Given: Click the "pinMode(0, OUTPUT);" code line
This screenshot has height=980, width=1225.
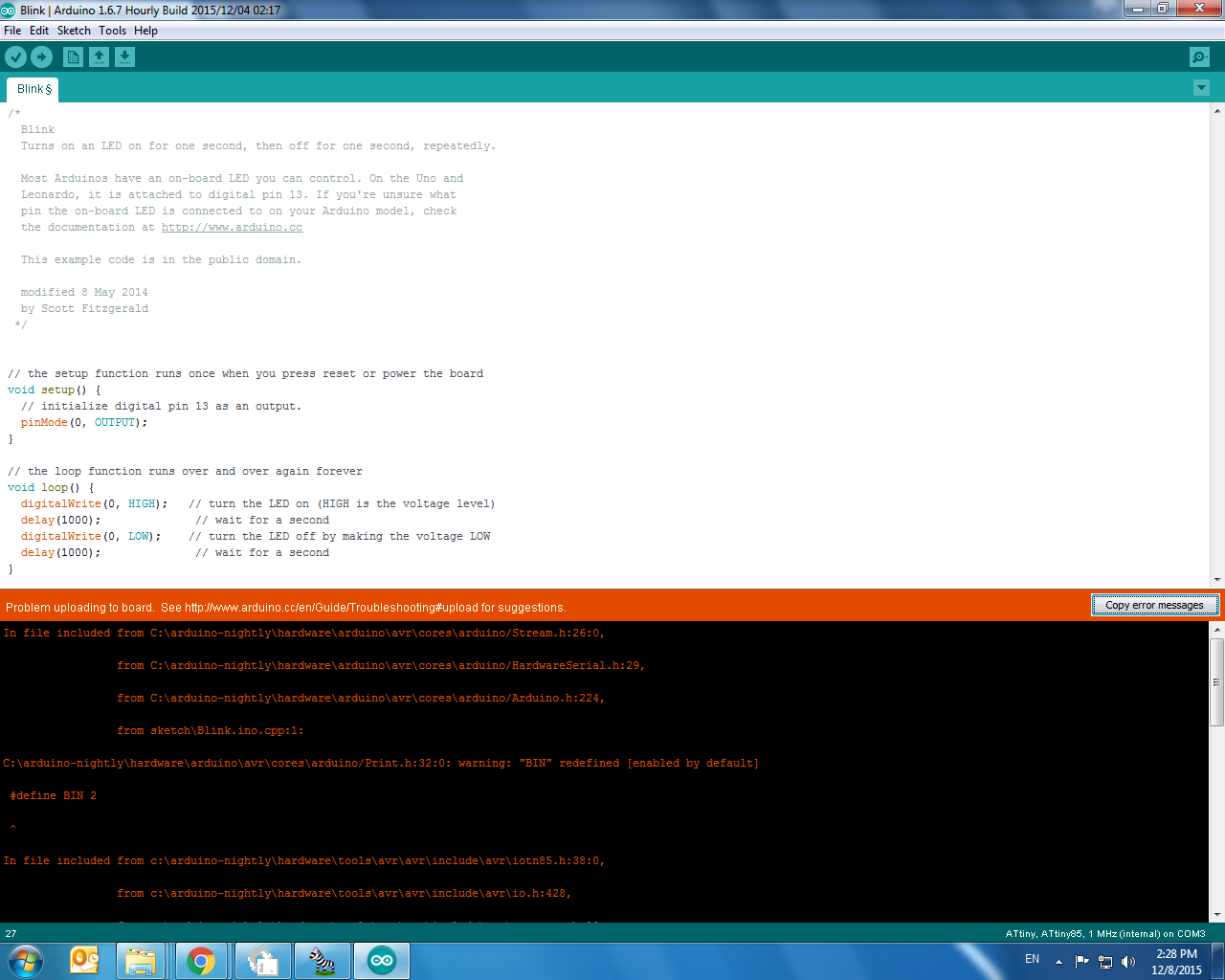Looking at the screenshot, I should coord(84,423).
